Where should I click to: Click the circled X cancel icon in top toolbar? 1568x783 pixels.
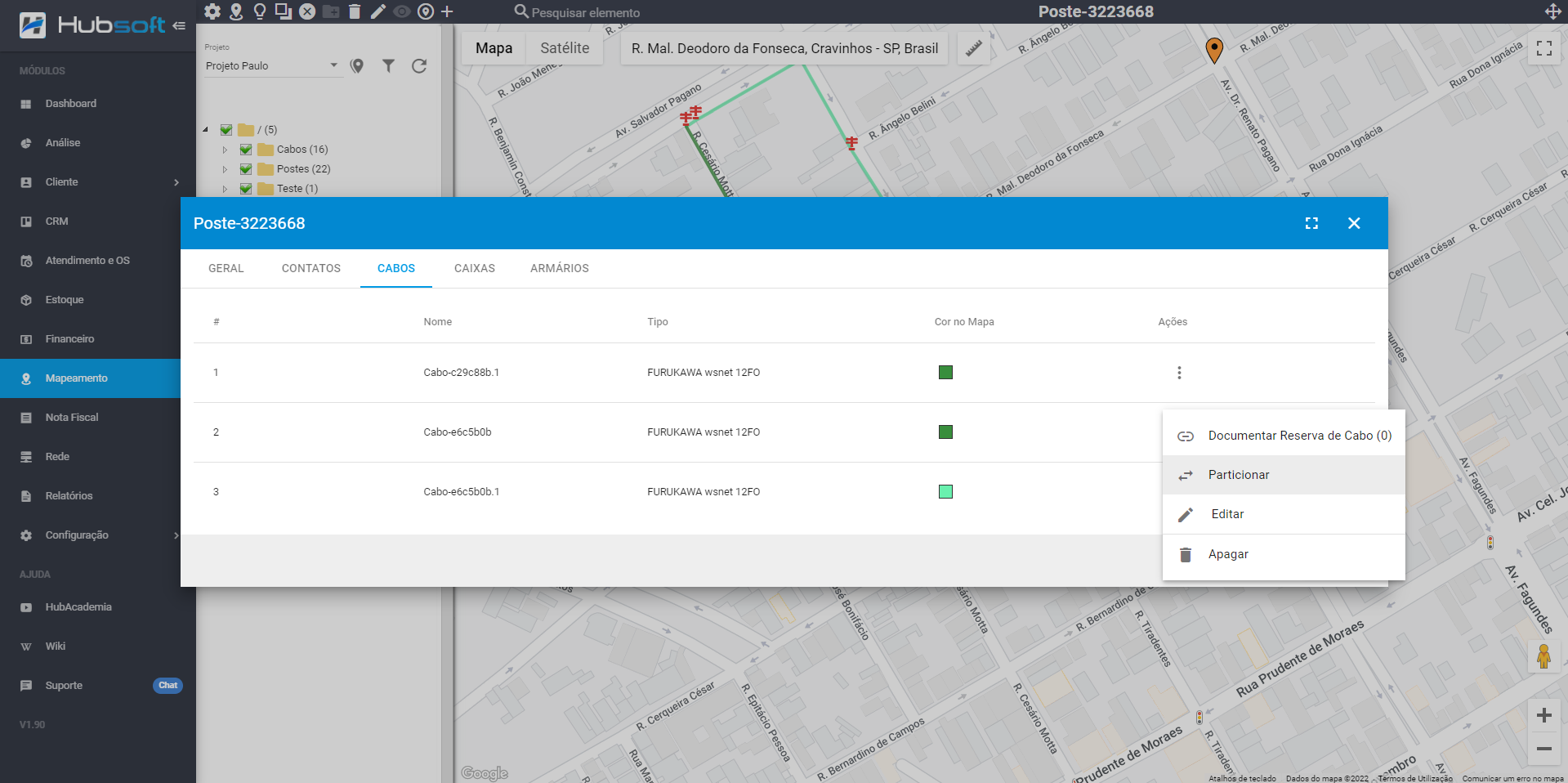tap(307, 11)
